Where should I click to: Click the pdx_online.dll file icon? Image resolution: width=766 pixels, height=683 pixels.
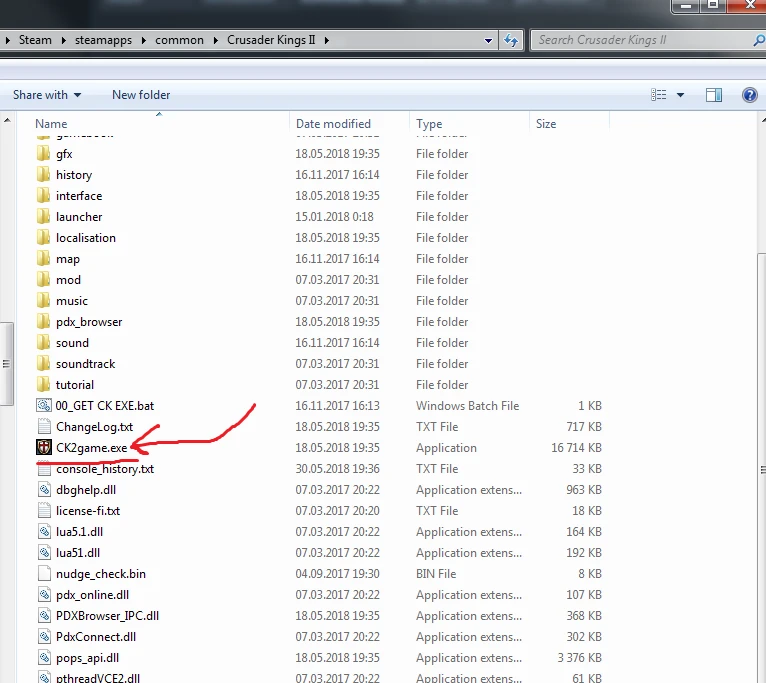44,595
